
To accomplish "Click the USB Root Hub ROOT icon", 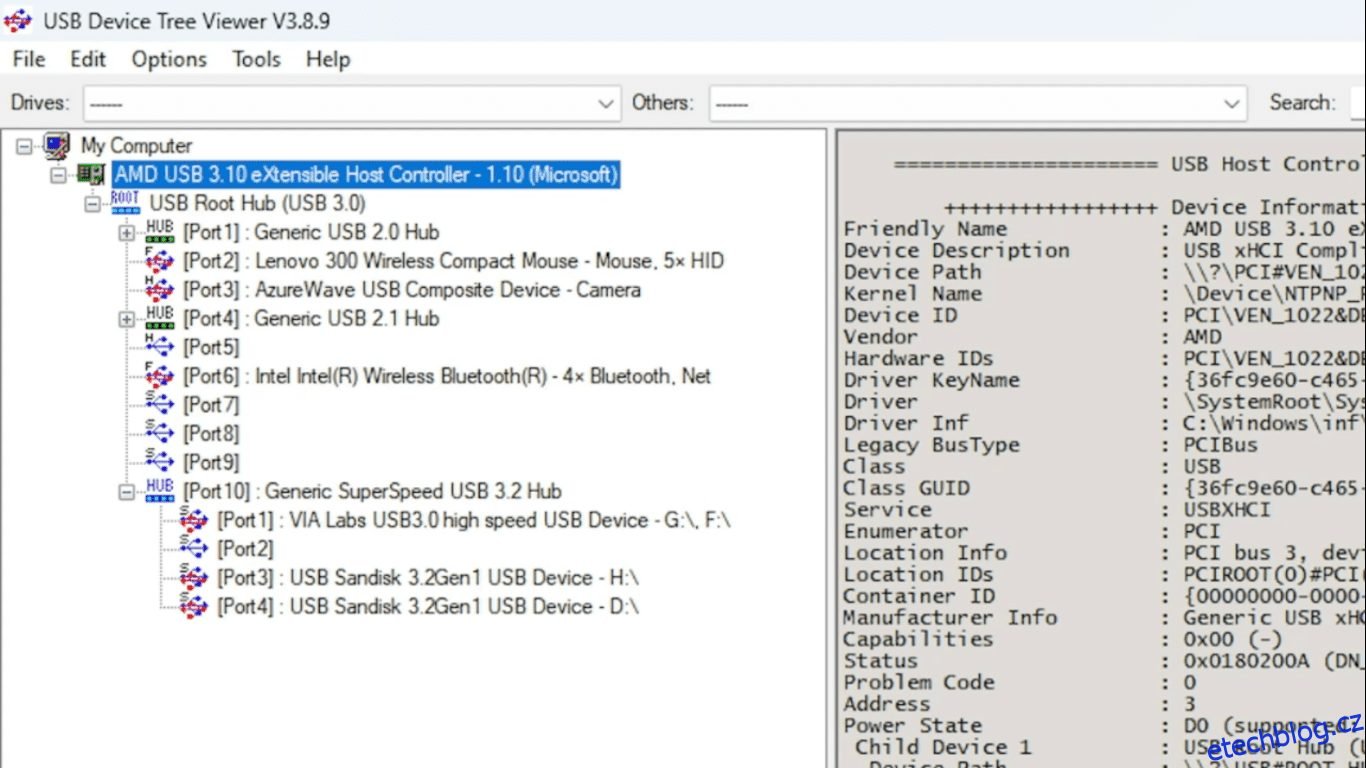I will pyautogui.click(x=125, y=203).
